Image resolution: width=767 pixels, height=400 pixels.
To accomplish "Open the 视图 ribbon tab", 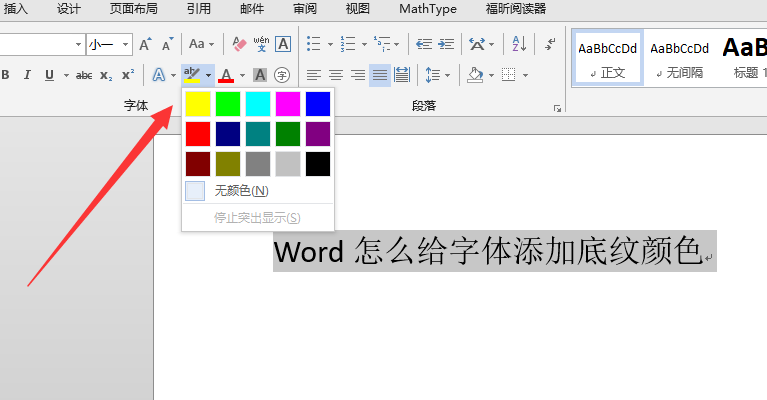I will point(358,9).
